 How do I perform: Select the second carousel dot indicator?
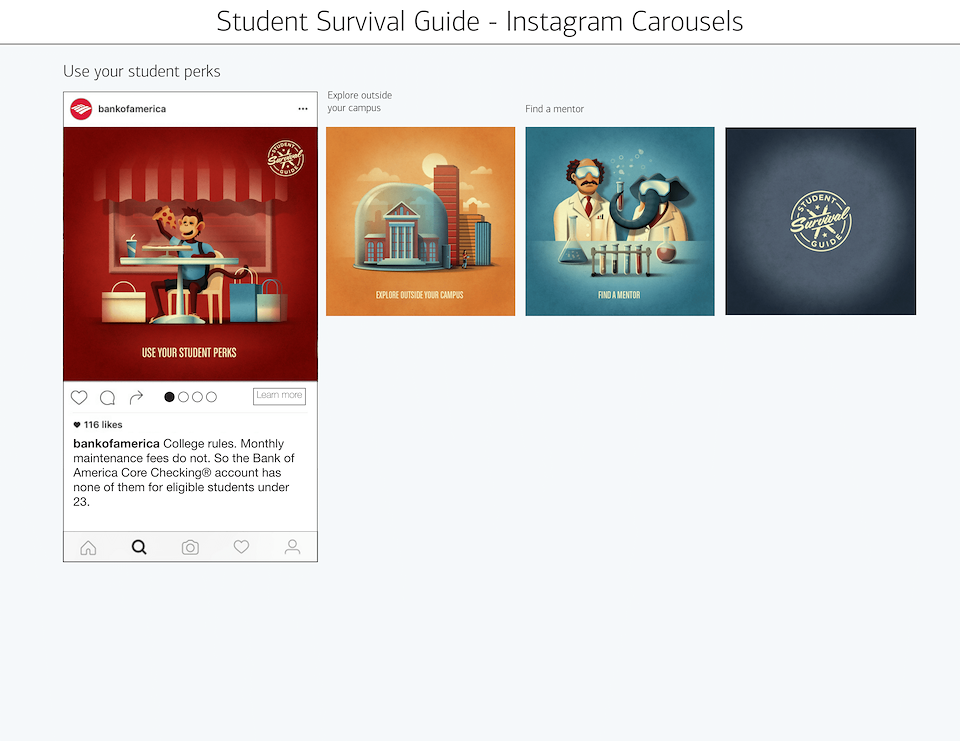(183, 397)
